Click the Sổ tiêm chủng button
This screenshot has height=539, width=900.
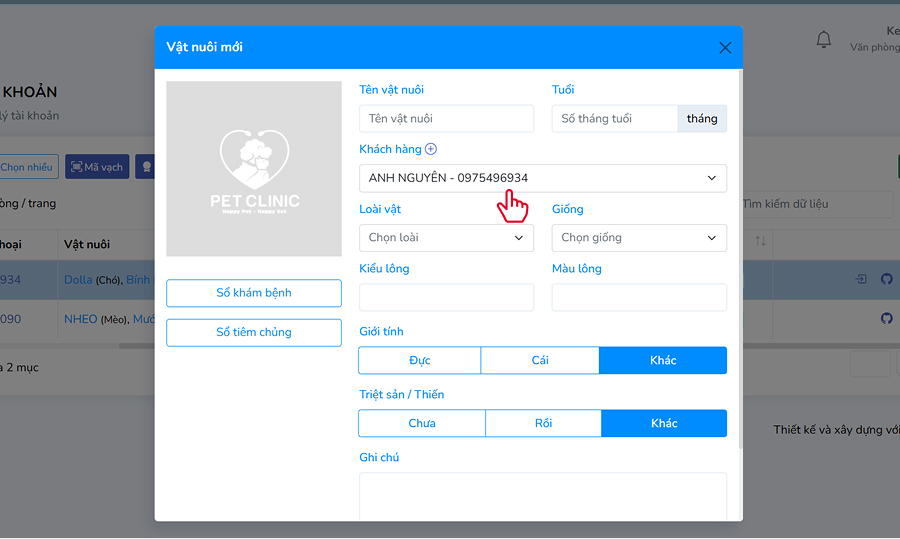pos(254,332)
